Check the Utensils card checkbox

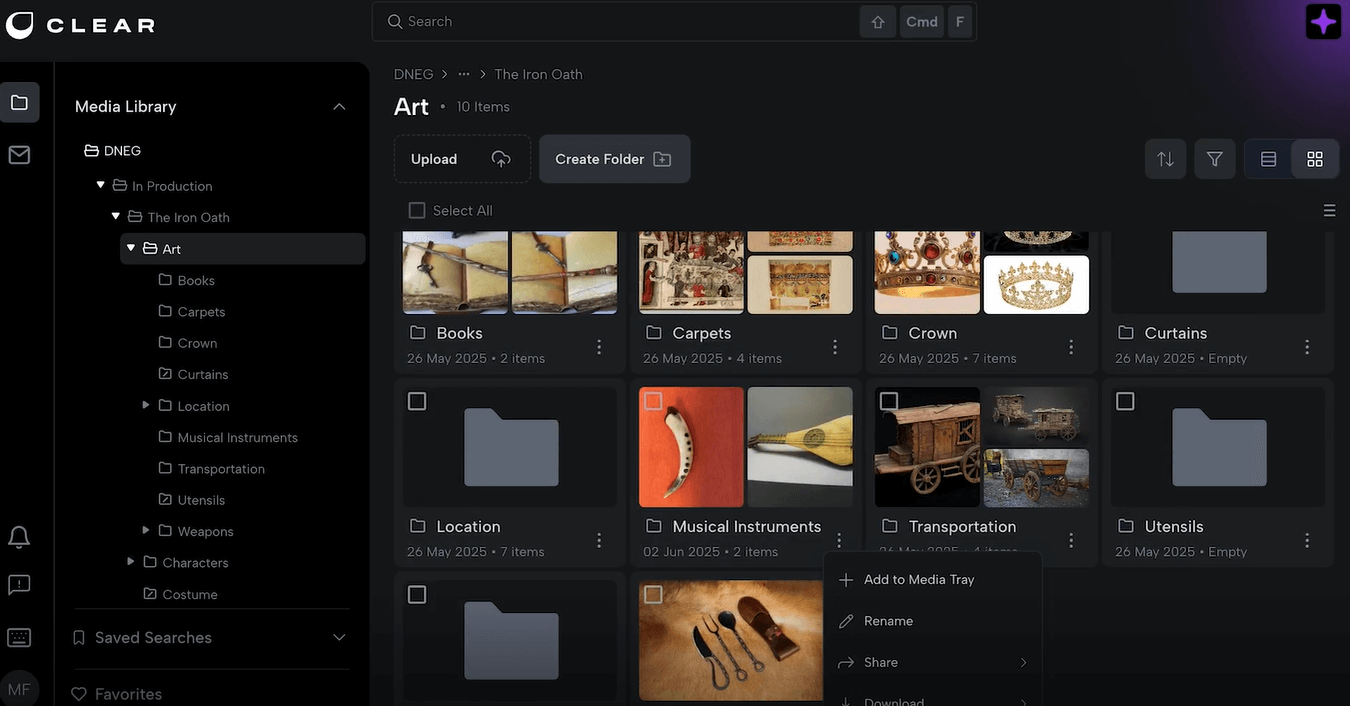[1125, 401]
